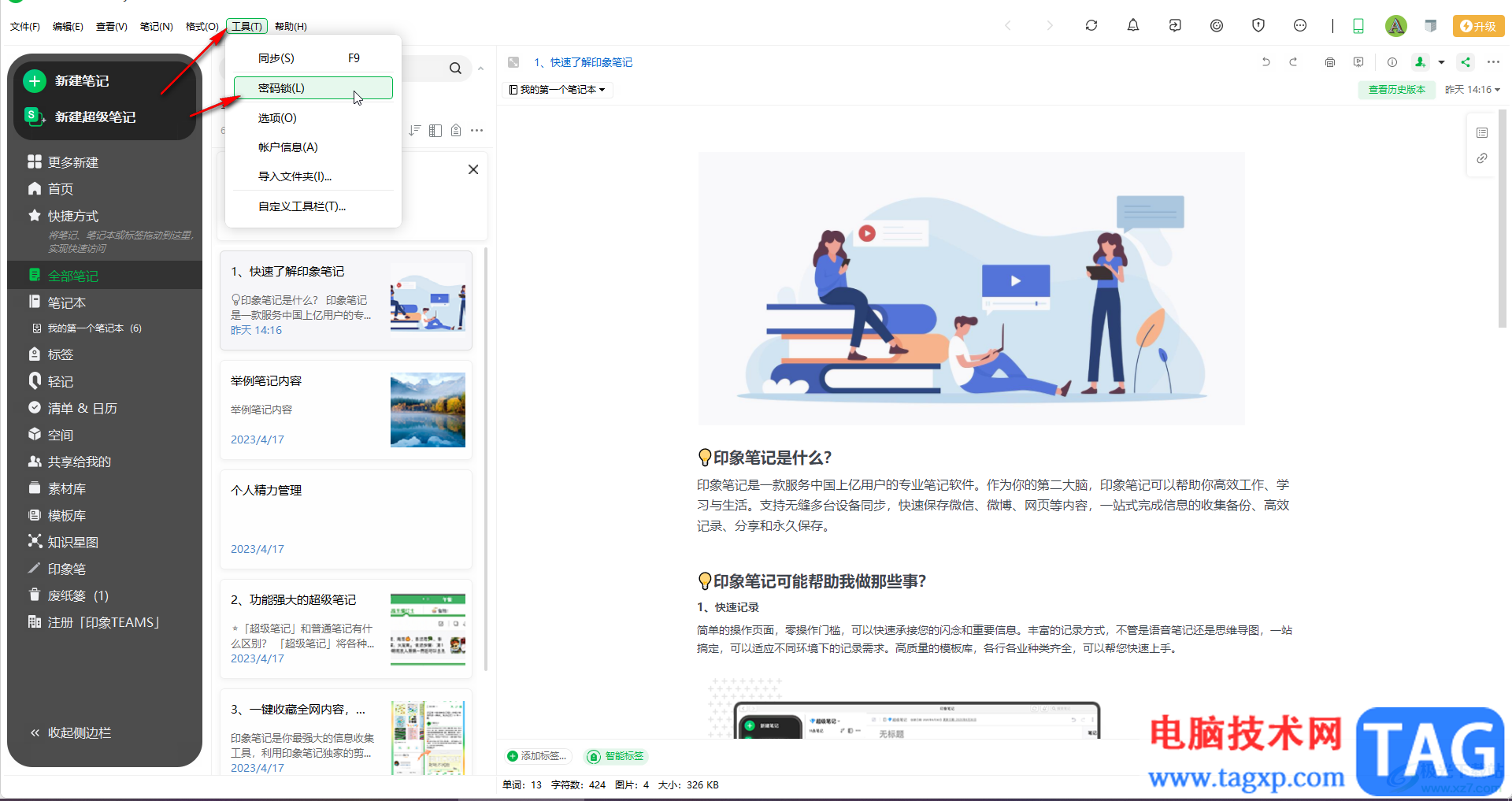
Task: Choose 选项(O) from the Tools menu
Action: coord(313,118)
